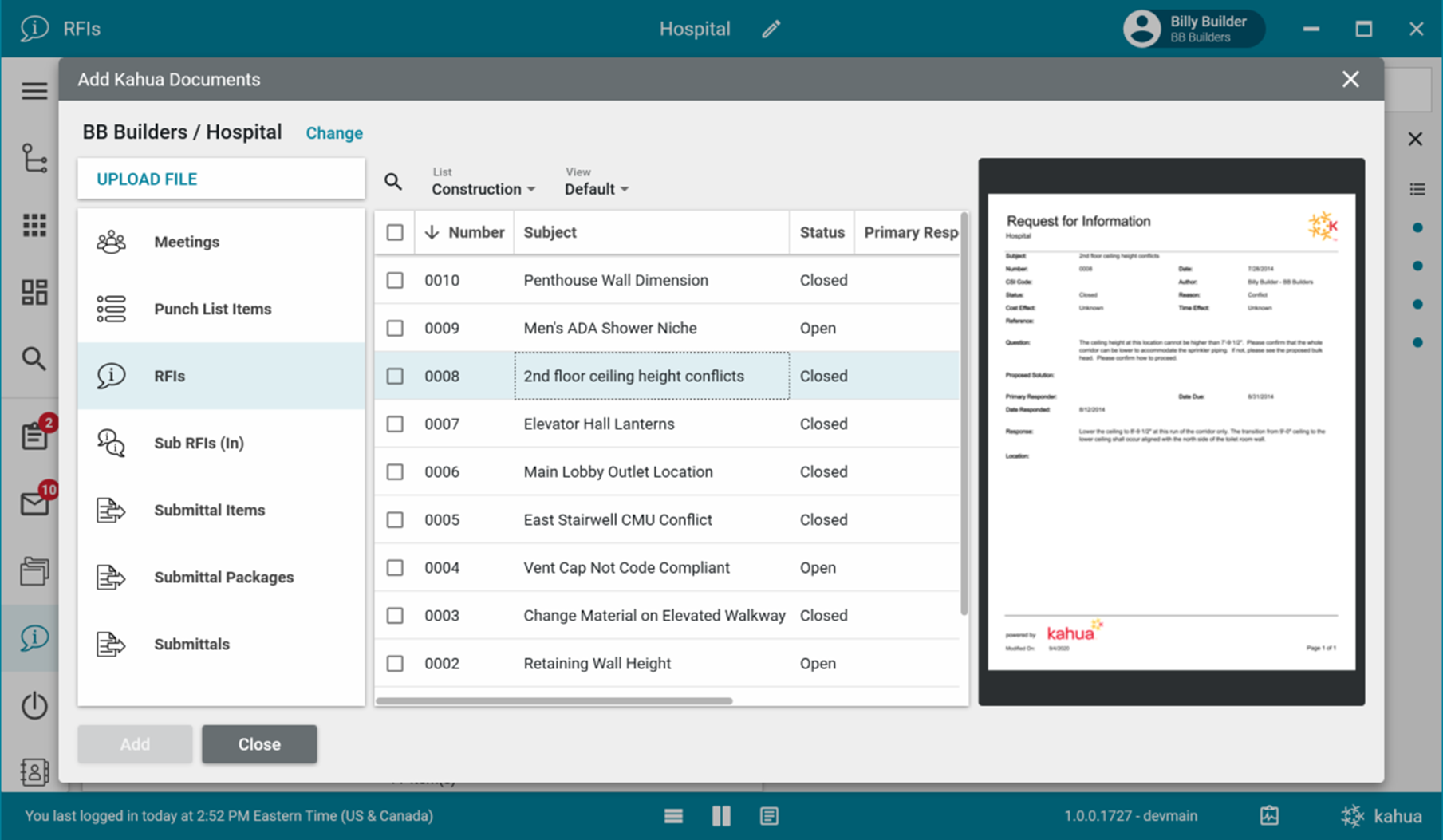Expand the List Construction dropdown
This screenshot has width=1443, height=840.
(483, 189)
